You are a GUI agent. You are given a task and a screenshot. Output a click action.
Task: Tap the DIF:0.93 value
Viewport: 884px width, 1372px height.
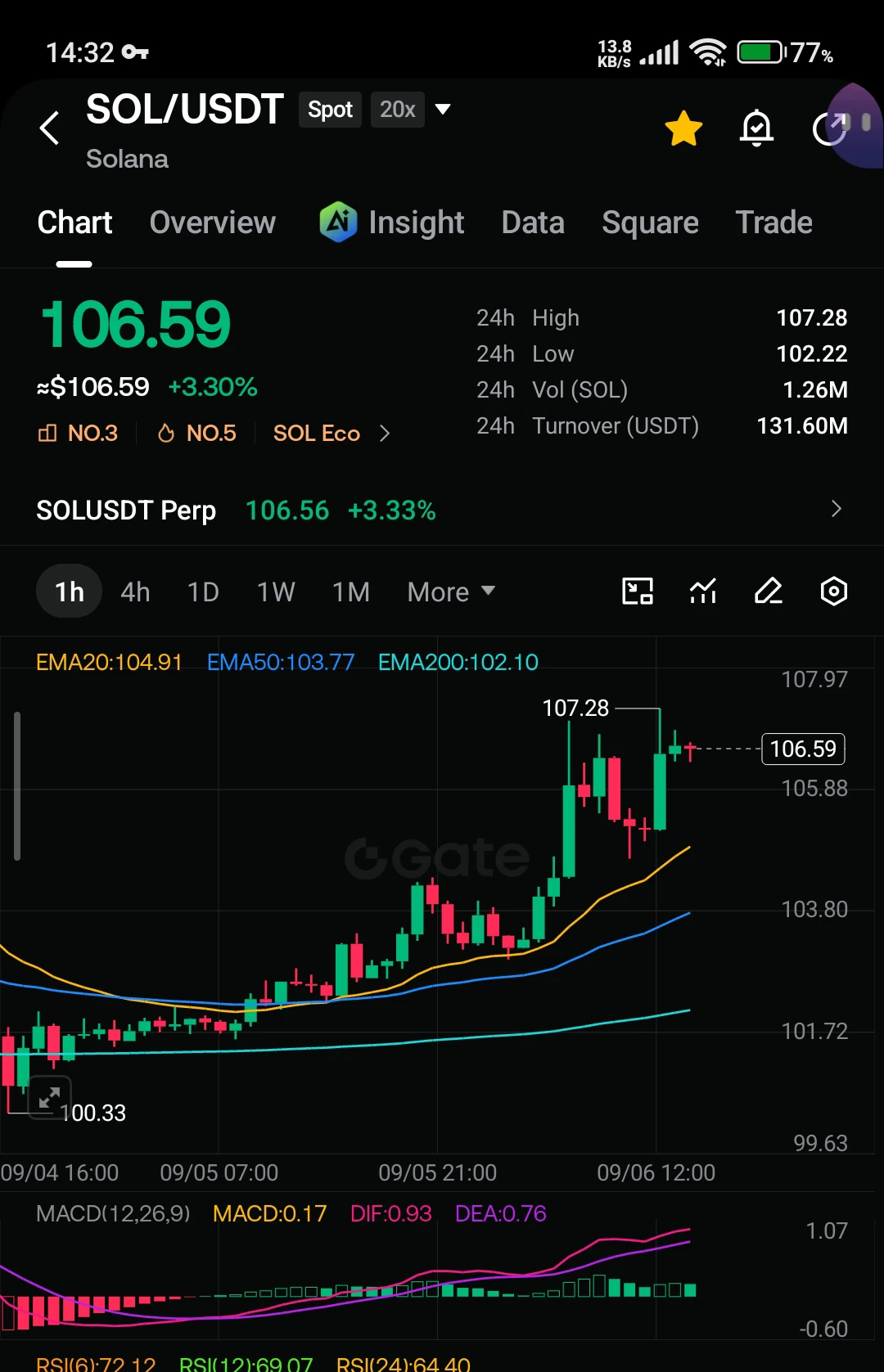390,1213
